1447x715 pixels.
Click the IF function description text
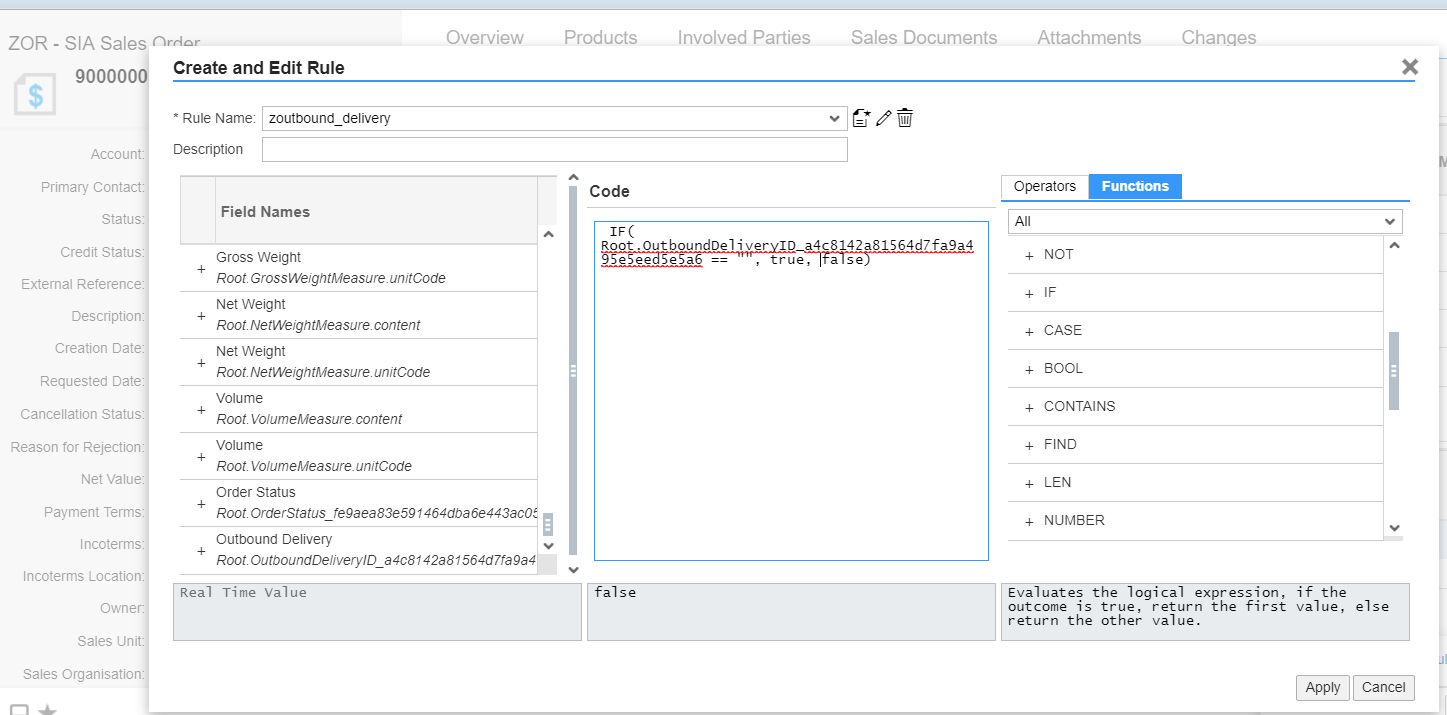(1198, 607)
